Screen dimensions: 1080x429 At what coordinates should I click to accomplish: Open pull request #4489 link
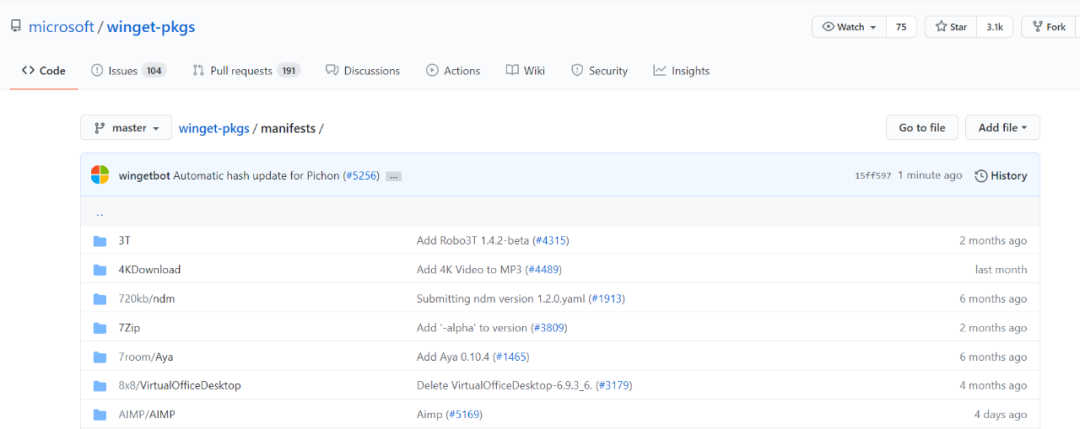click(545, 270)
